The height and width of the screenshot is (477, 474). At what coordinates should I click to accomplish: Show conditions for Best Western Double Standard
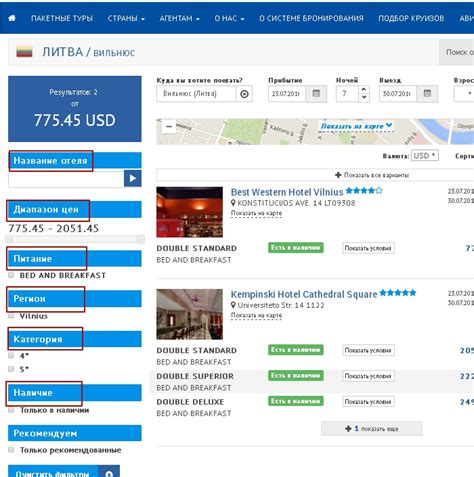[368, 248]
